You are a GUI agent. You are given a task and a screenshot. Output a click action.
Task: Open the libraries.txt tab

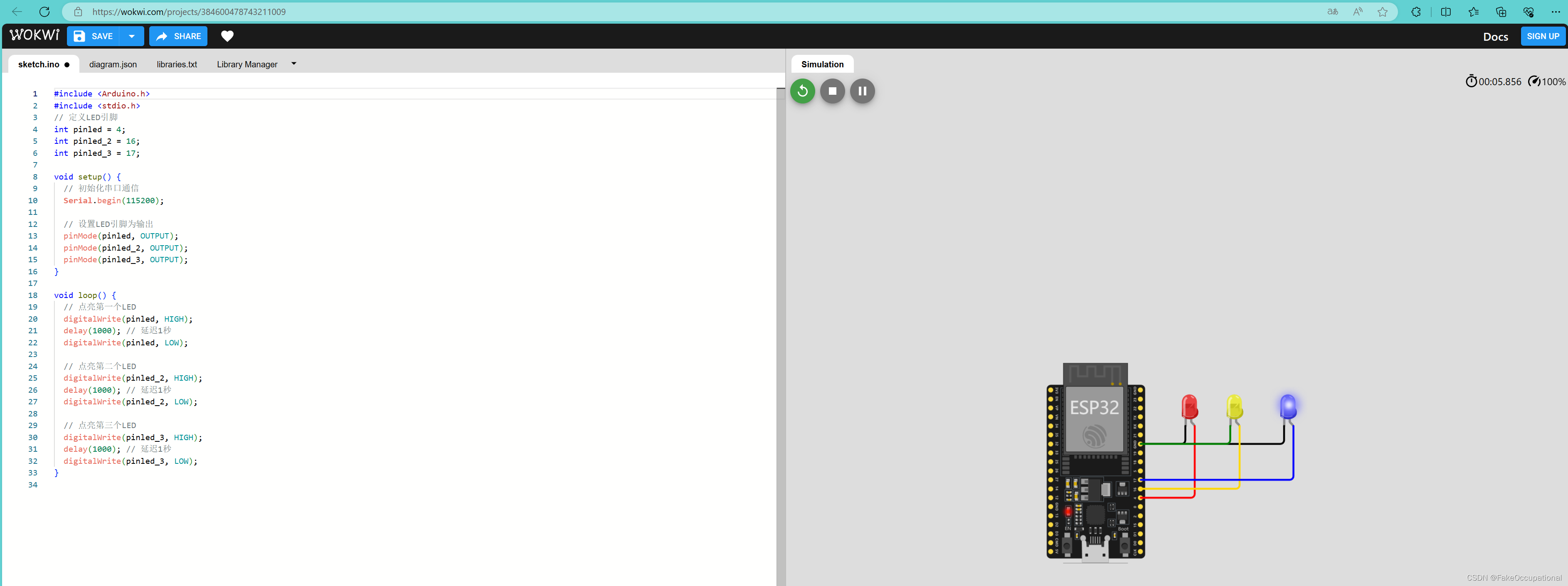point(177,64)
